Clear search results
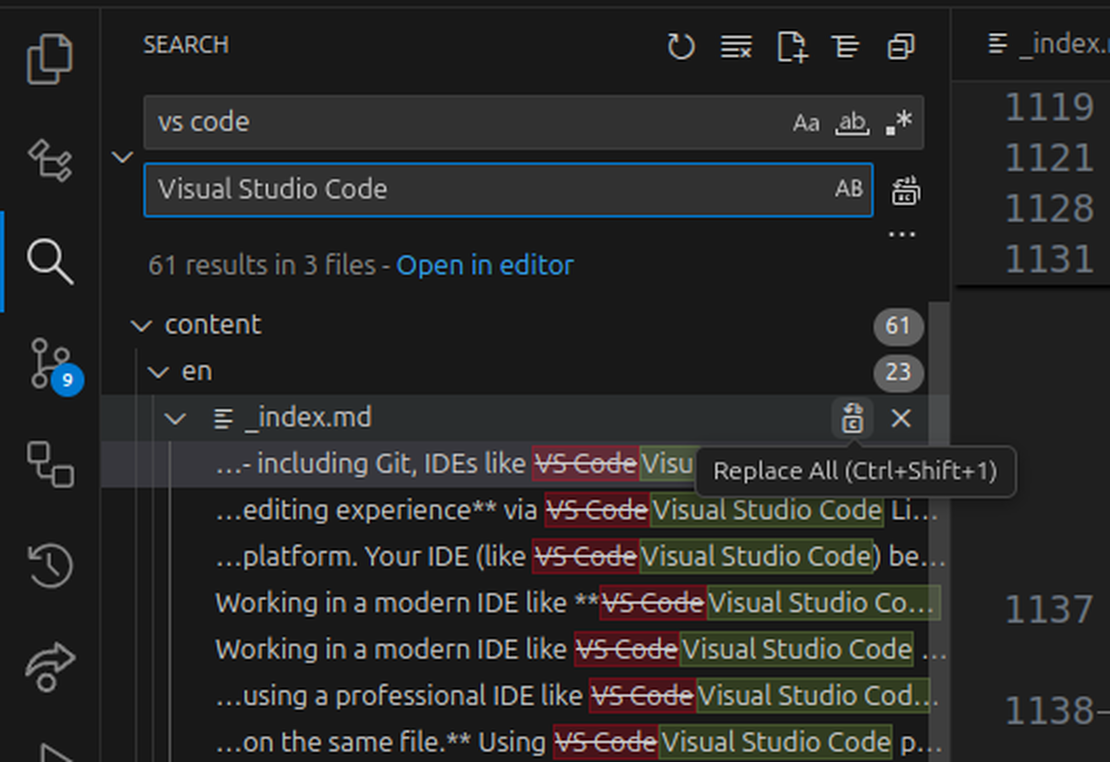1110x762 pixels. (x=736, y=47)
